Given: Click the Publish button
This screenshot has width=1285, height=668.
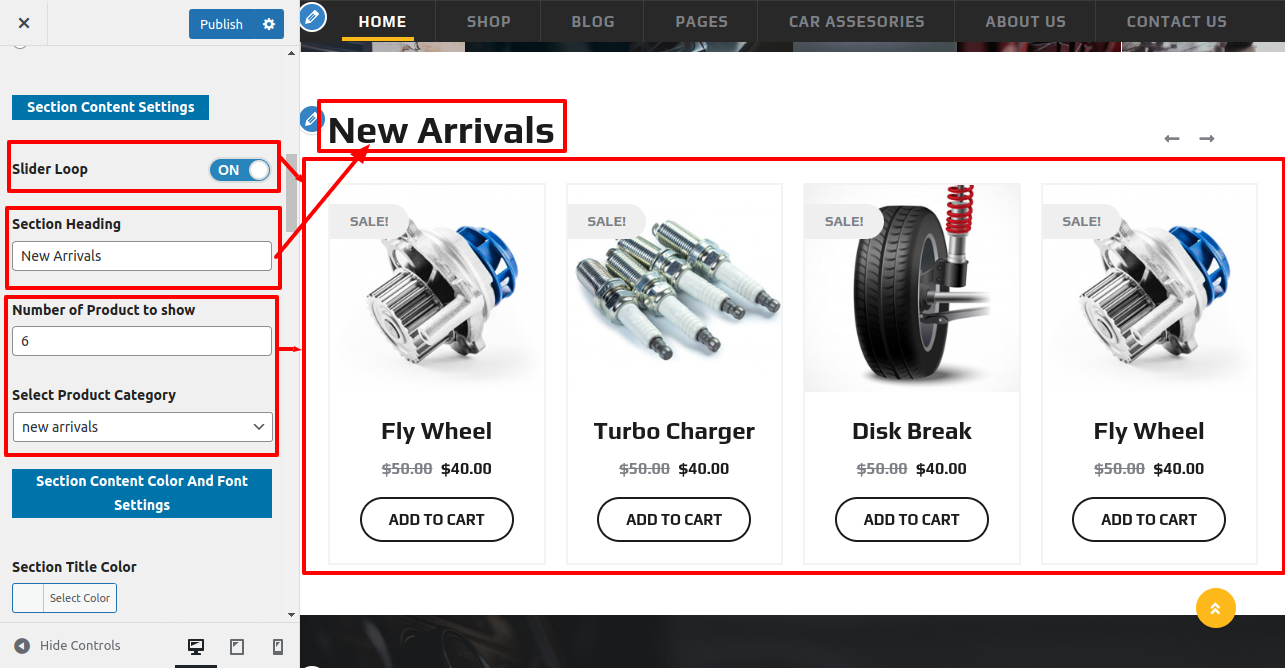Looking at the screenshot, I should 222,24.
